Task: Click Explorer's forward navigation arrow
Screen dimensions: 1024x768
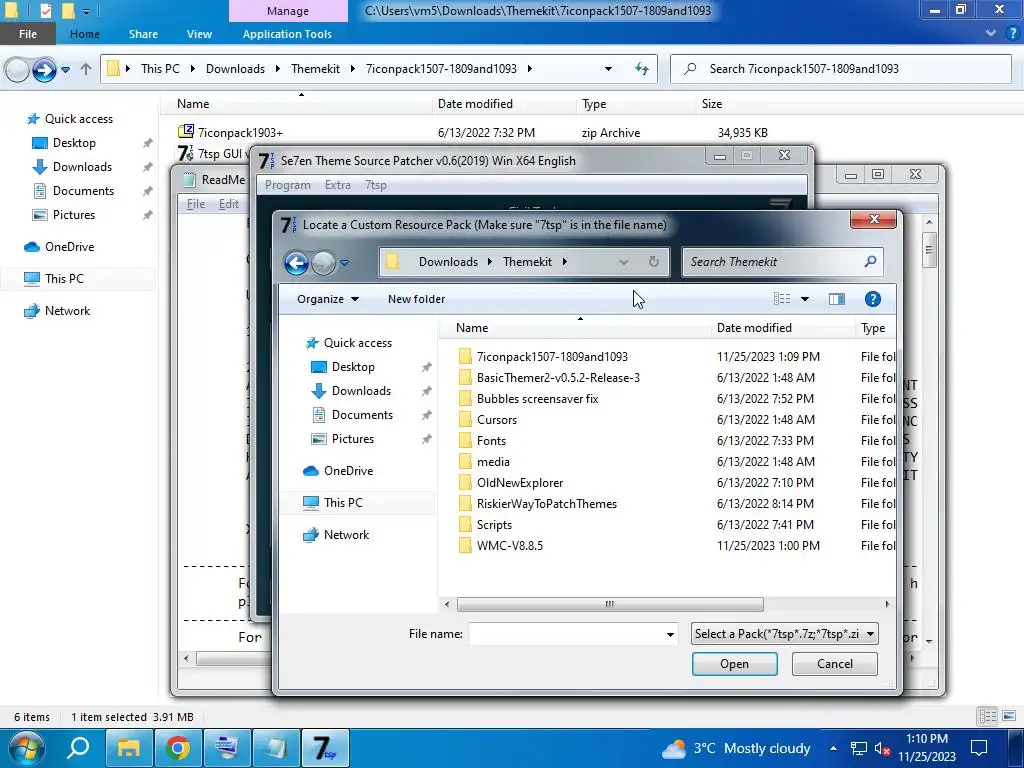Action: click(44, 69)
